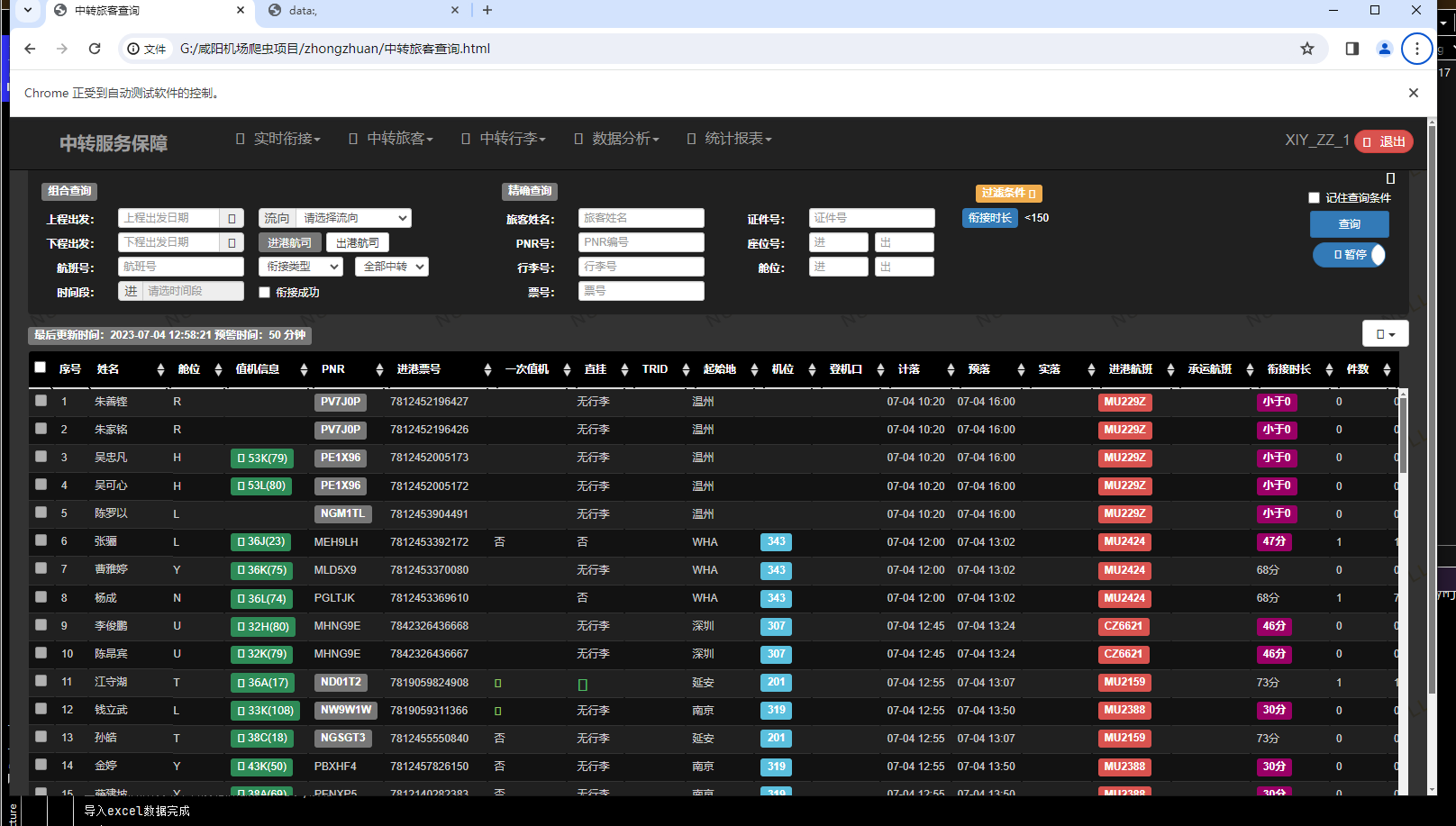This screenshot has width=1456, height=826.
Task: Open calendar icon for 上程出发 date
Action: [x=232, y=218]
